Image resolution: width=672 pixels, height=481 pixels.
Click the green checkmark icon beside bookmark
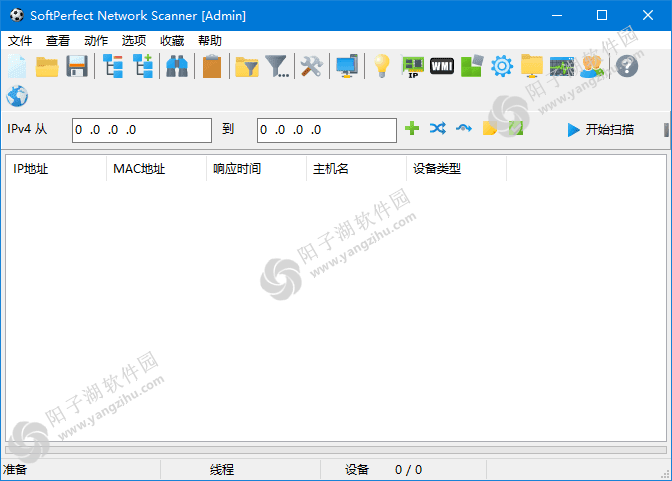(516, 128)
